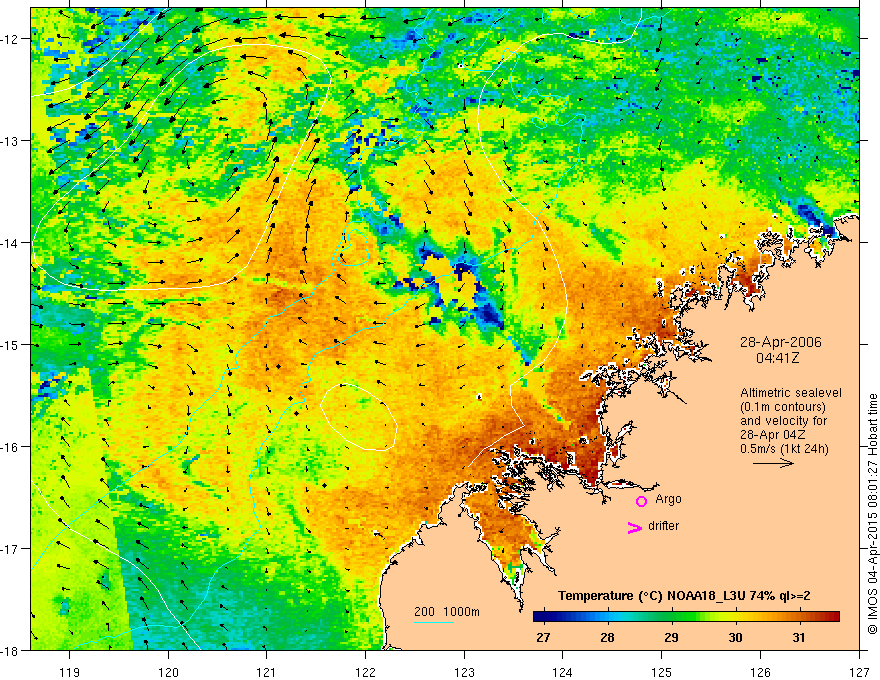The height and width of the screenshot is (680, 880).
Task: Click the '28-Apr 04Z' text line
Action: [x=778, y=435]
